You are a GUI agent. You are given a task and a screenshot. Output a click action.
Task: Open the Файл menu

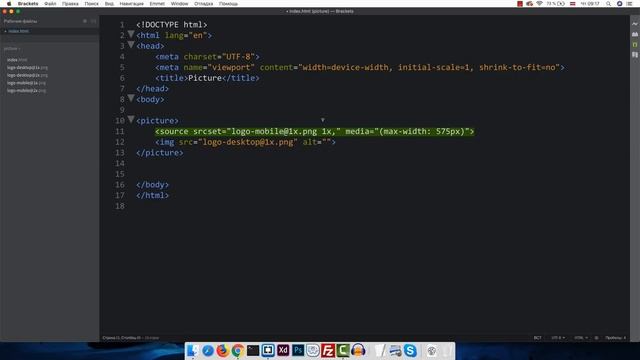50,4
